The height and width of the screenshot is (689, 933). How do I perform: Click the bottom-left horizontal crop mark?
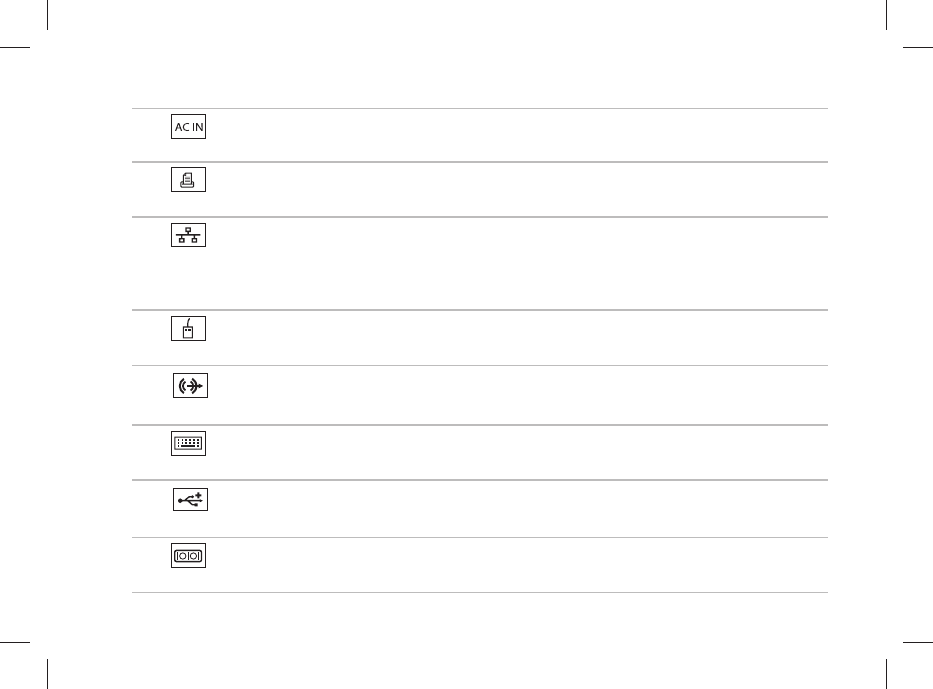(15, 642)
